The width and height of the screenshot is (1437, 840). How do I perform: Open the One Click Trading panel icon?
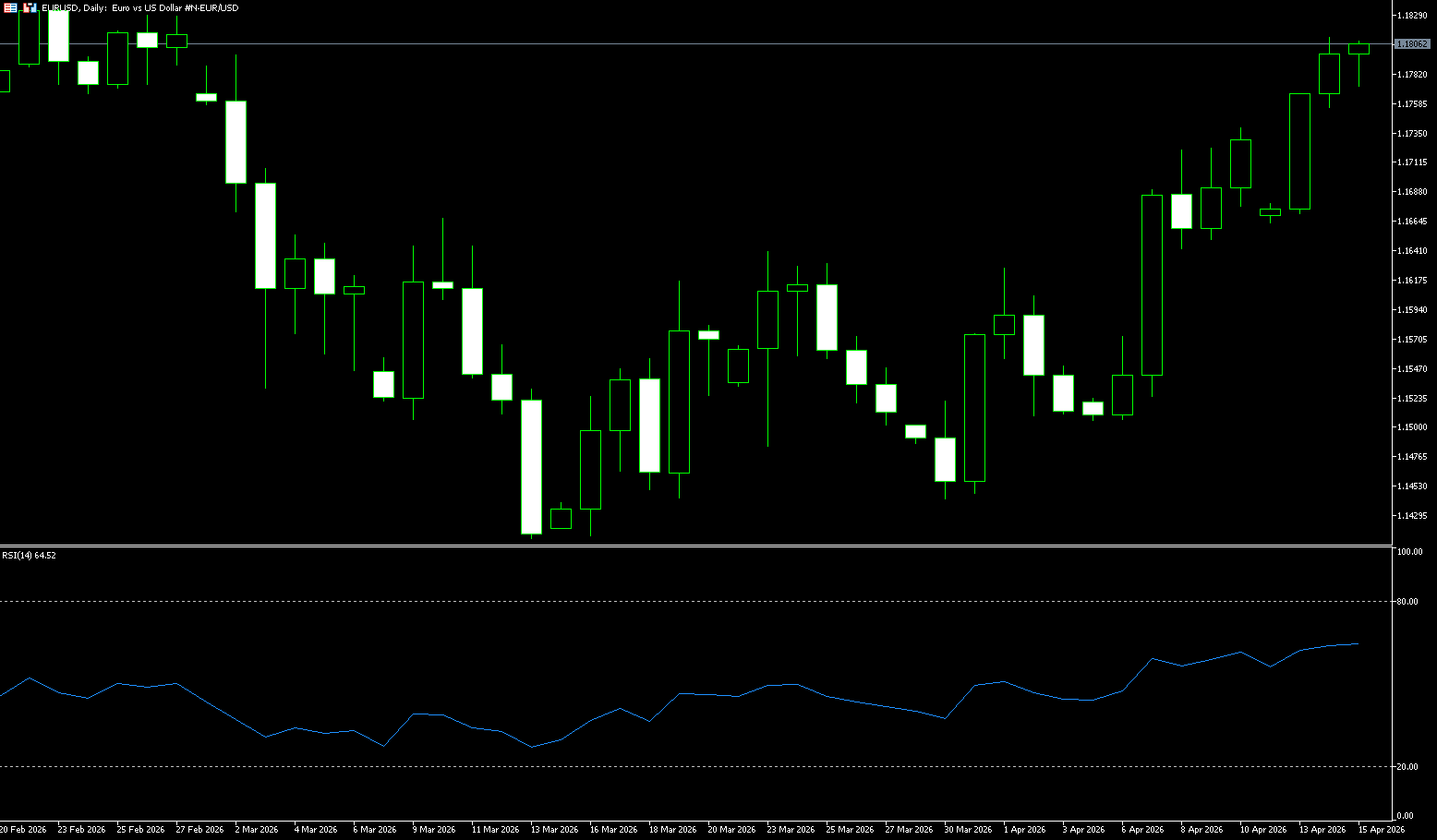tap(10, 7)
